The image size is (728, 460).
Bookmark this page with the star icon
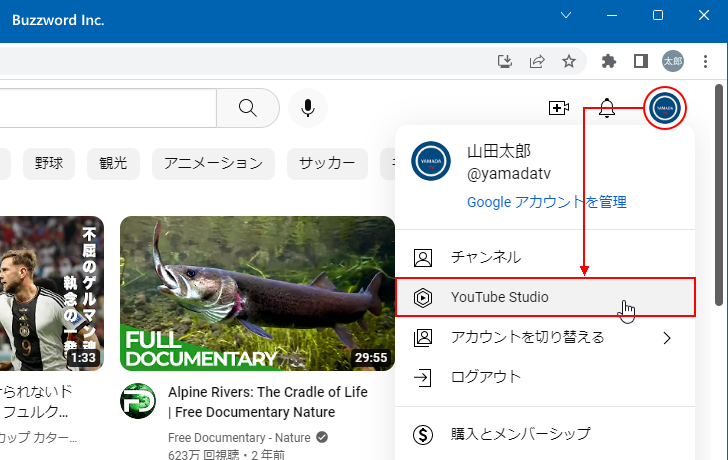pyautogui.click(x=569, y=61)
